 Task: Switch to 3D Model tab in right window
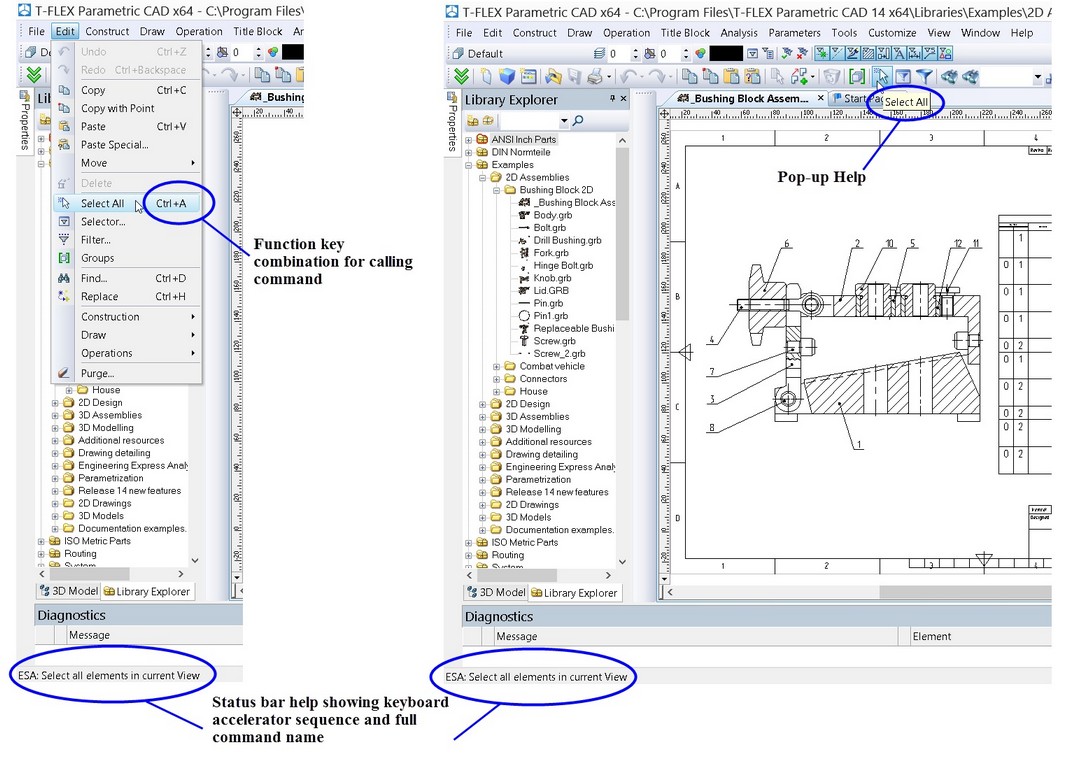coord(496,592)
